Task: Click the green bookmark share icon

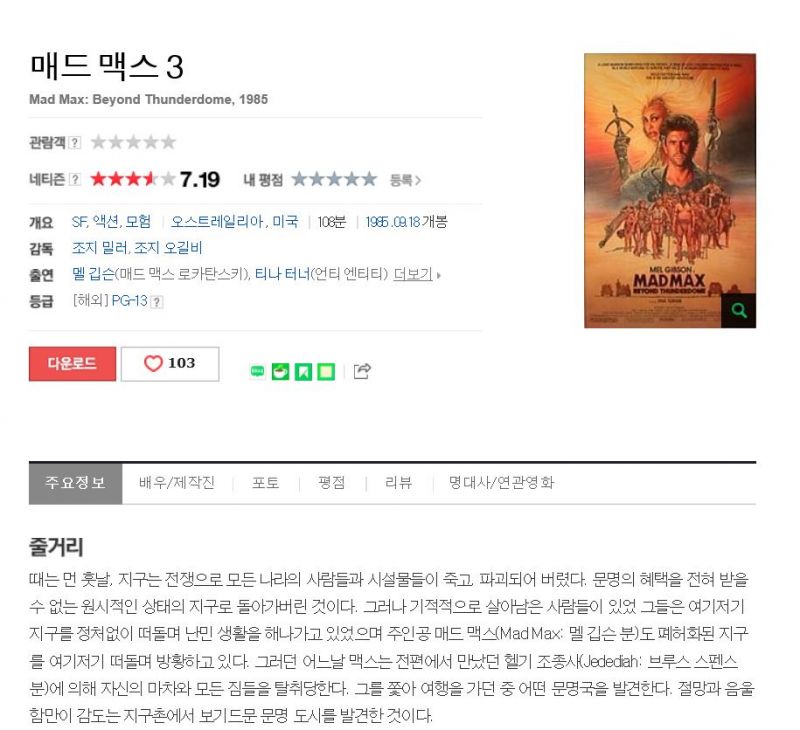Action: pyautogui.click(x=303, y=371)
